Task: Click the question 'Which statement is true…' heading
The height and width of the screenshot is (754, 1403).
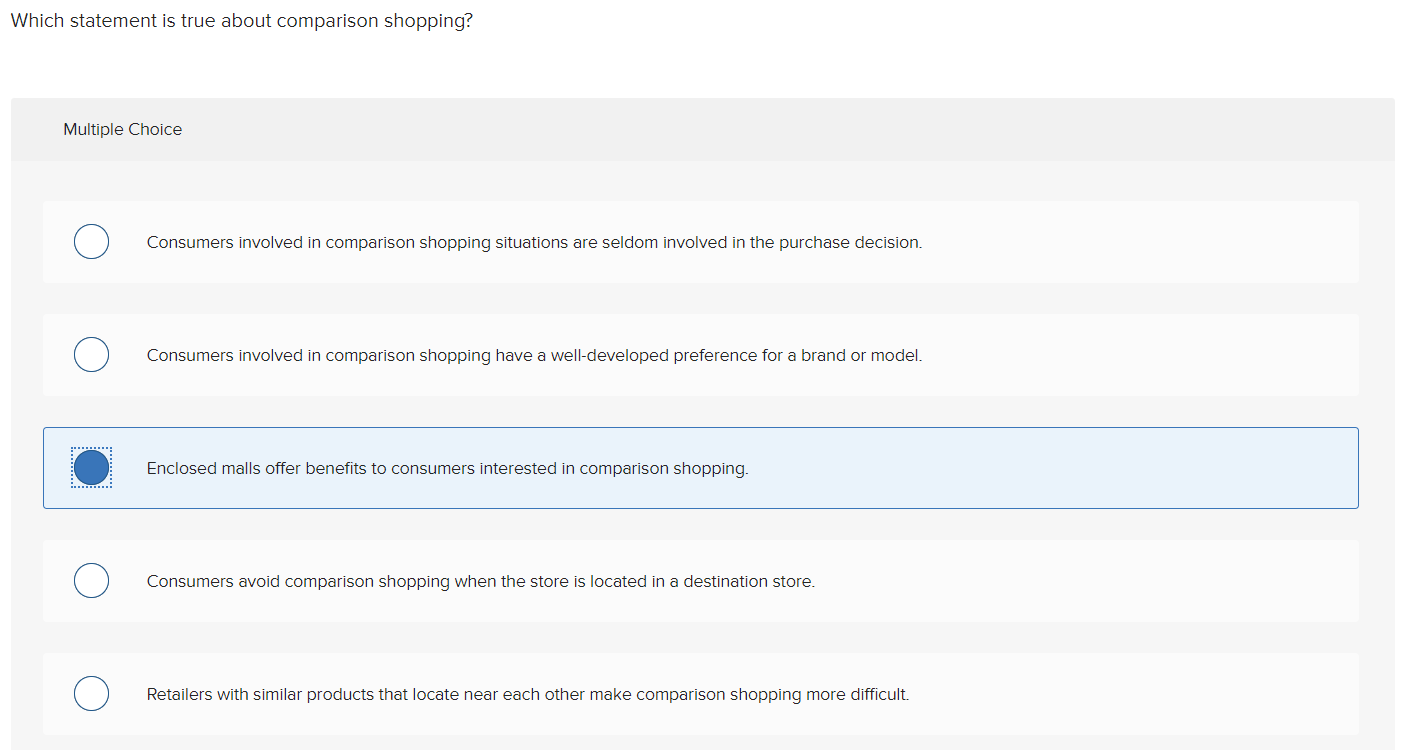Action: 241,21
